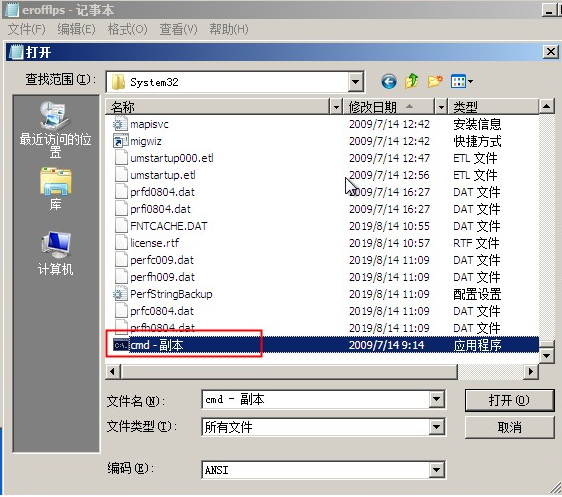Click 快捷方式 type of migwiz
This screenshot has width=562, height=497.
[477, 141]
